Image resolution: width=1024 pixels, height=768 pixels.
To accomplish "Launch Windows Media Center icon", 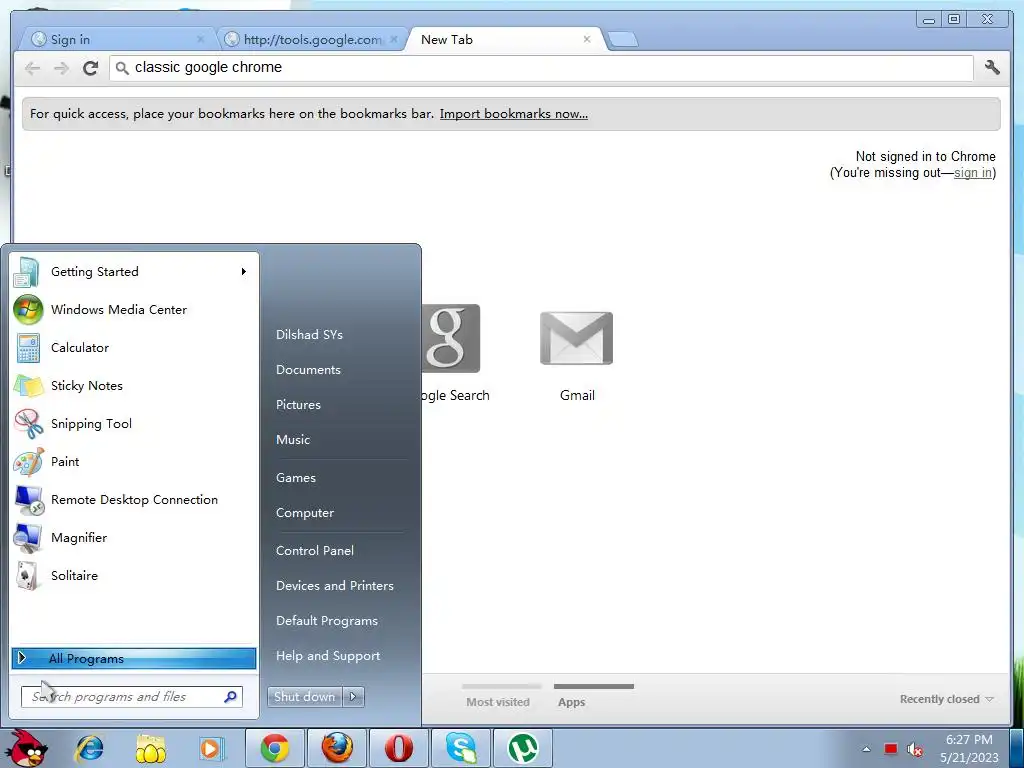I will tap(28, 310).
